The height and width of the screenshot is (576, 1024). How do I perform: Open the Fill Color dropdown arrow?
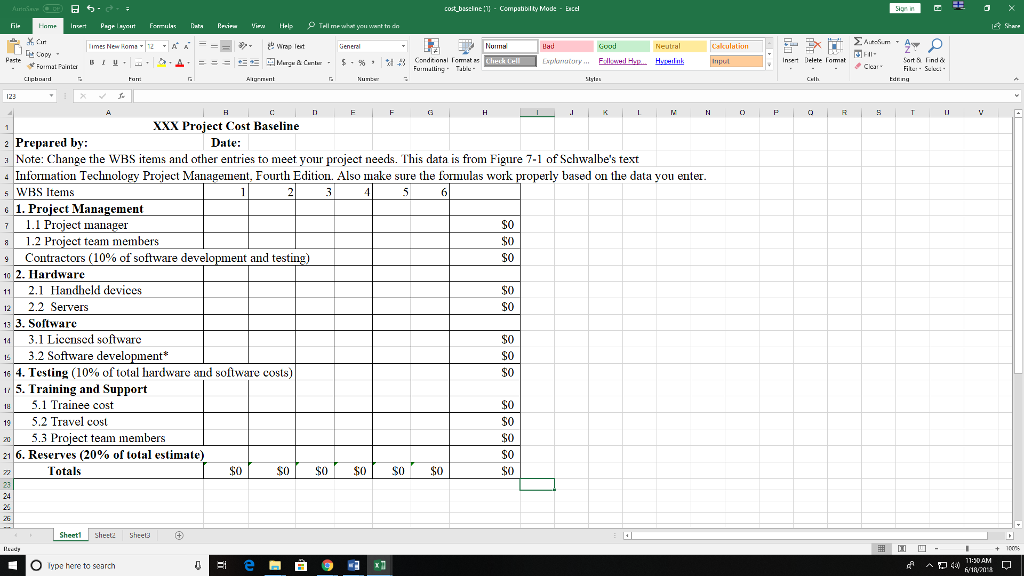170,64
